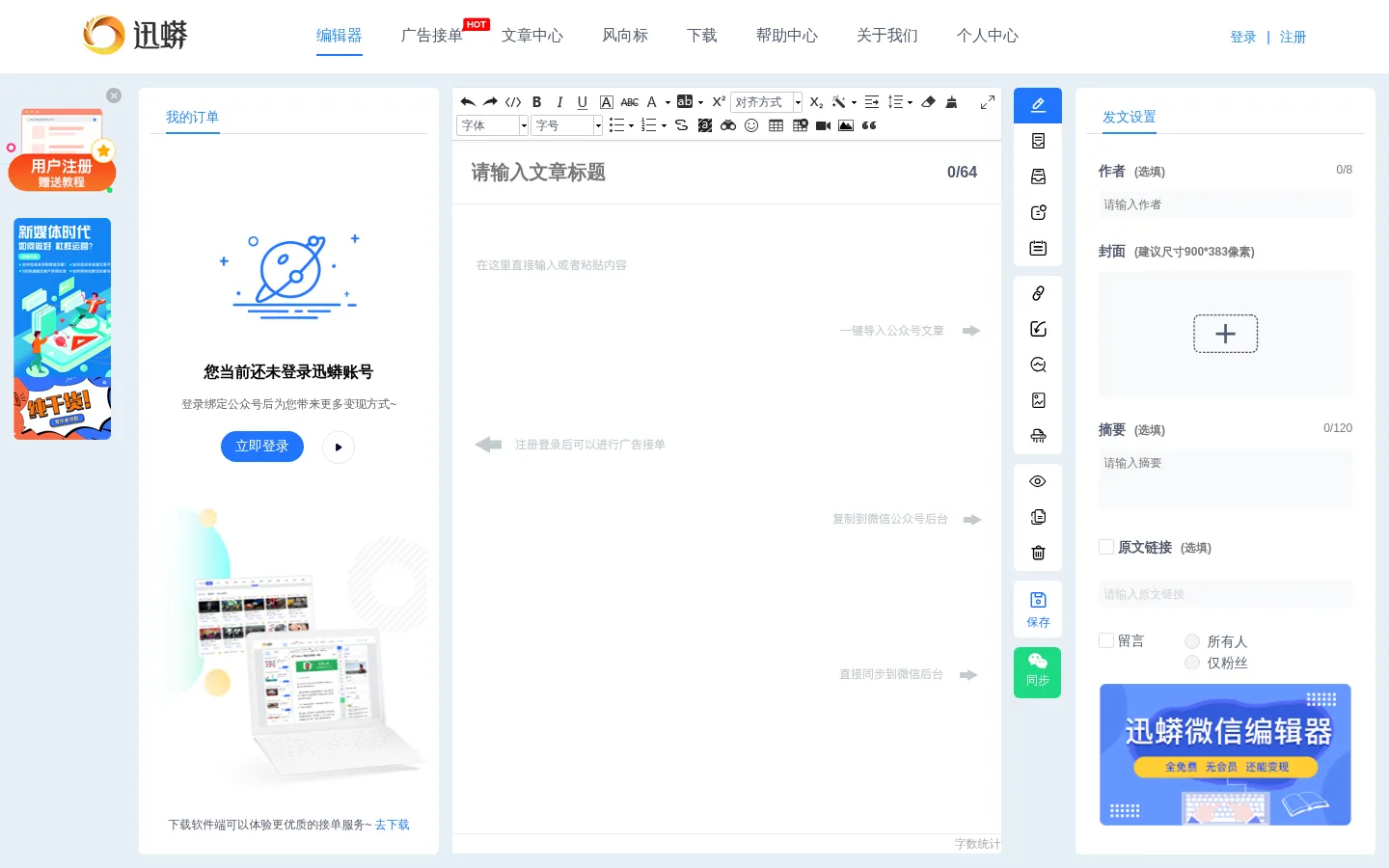The width and height of the screenshot is (1389, 868).
Task: Select the eraser clear-format icon
Action: [x=929, y=102]
